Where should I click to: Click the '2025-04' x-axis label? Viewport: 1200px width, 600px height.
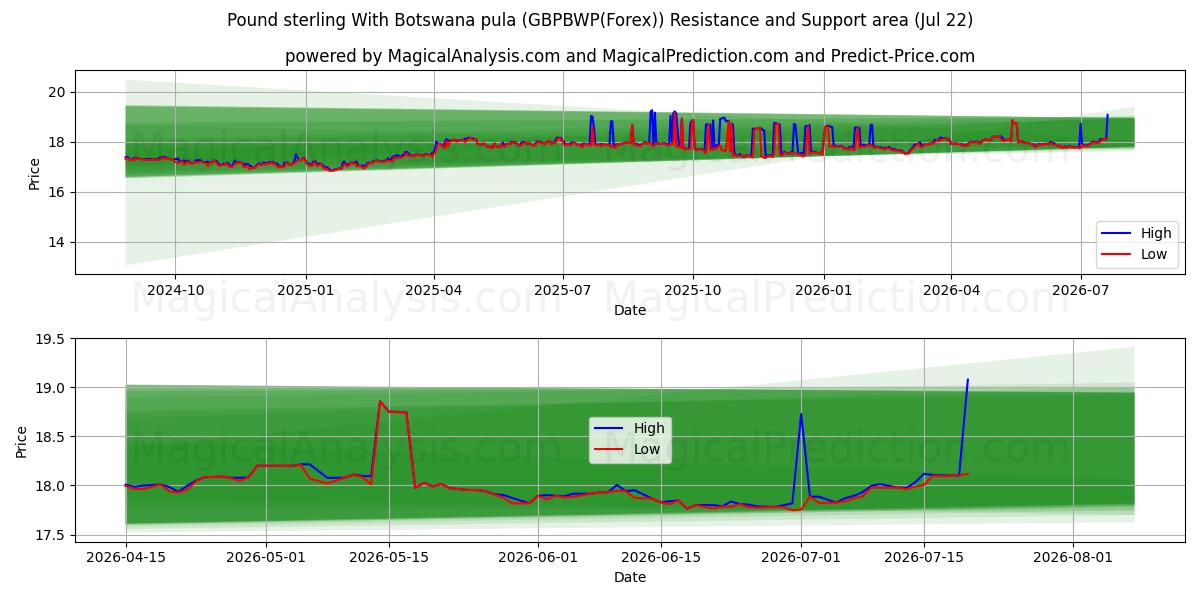(433, 290)
